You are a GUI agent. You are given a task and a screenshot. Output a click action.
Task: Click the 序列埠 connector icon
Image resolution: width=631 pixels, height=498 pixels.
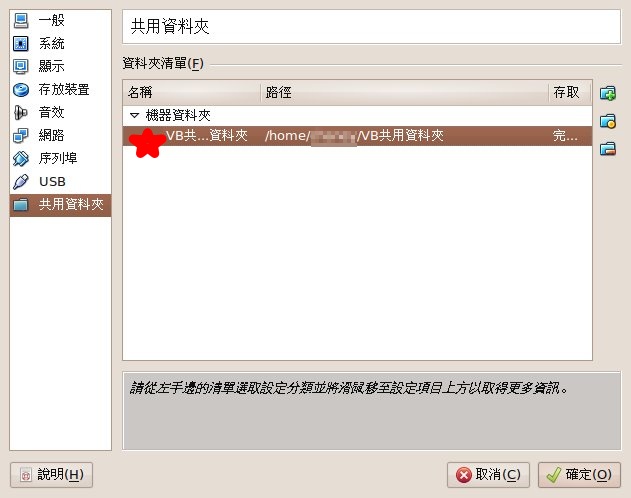pos(21,158)
